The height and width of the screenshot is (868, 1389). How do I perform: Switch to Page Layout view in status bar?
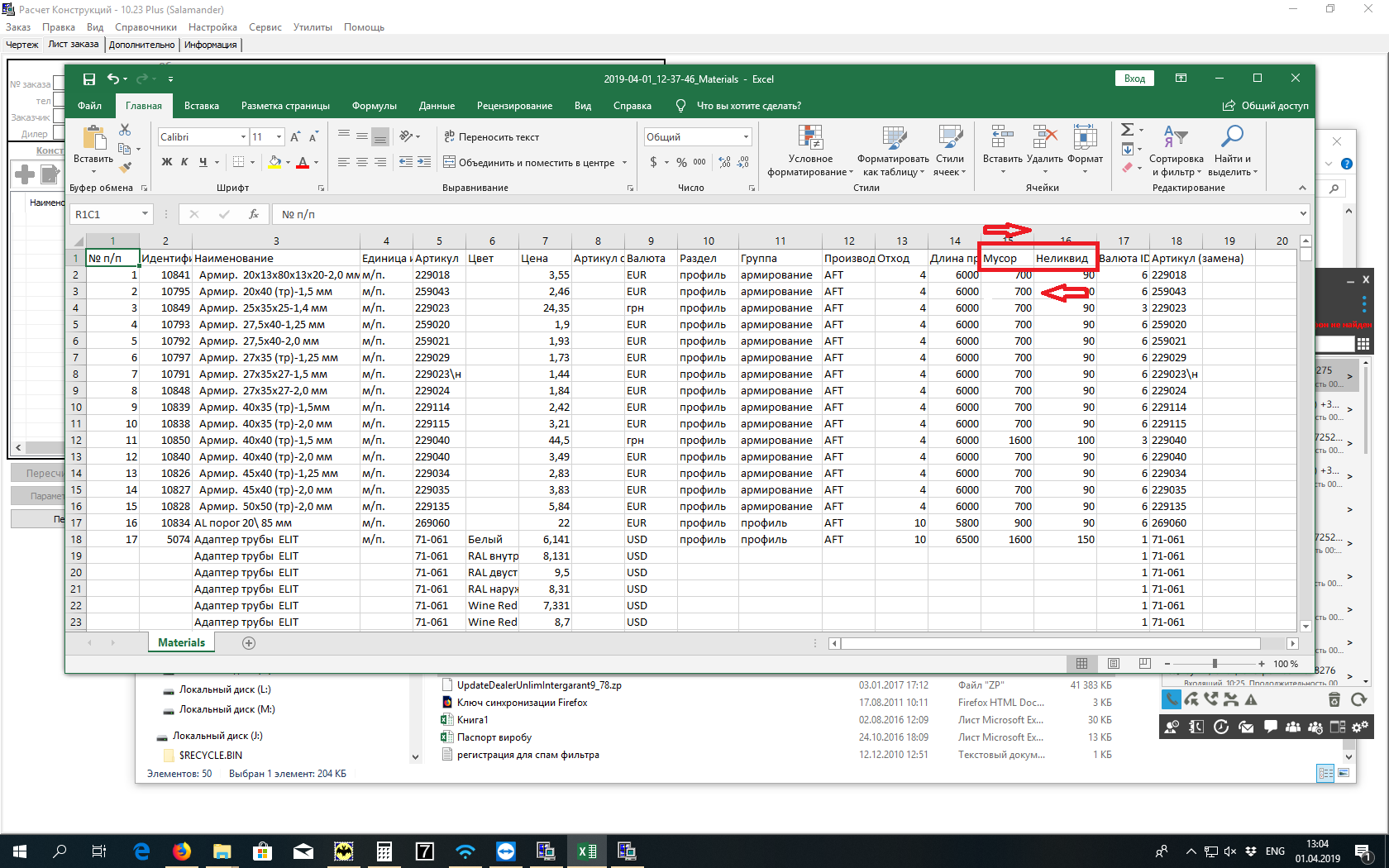pyautogui.click(x=1114, y=664)
